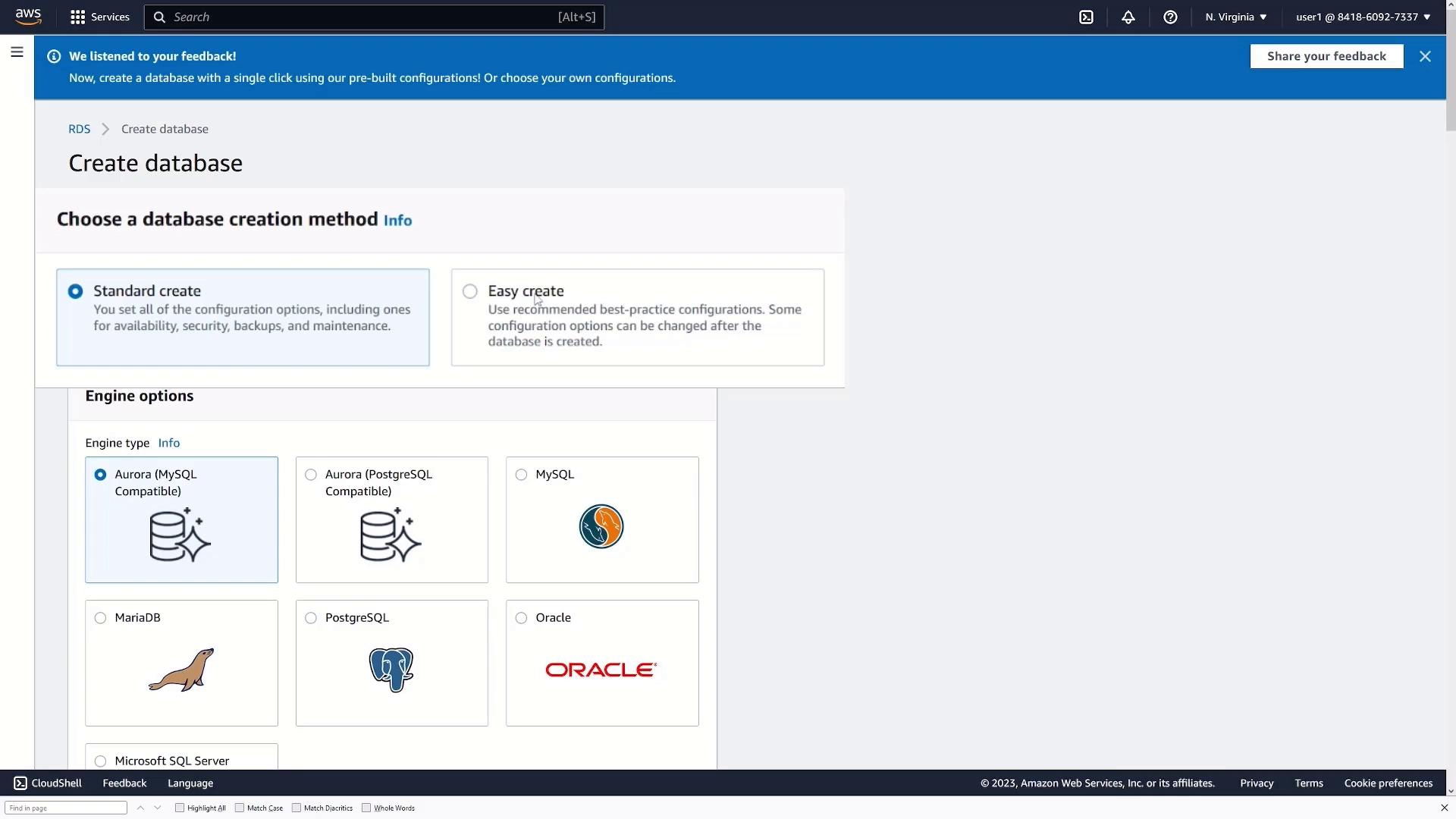
Task: Click the RDS breadcrumb link
Action: point(79,129)
